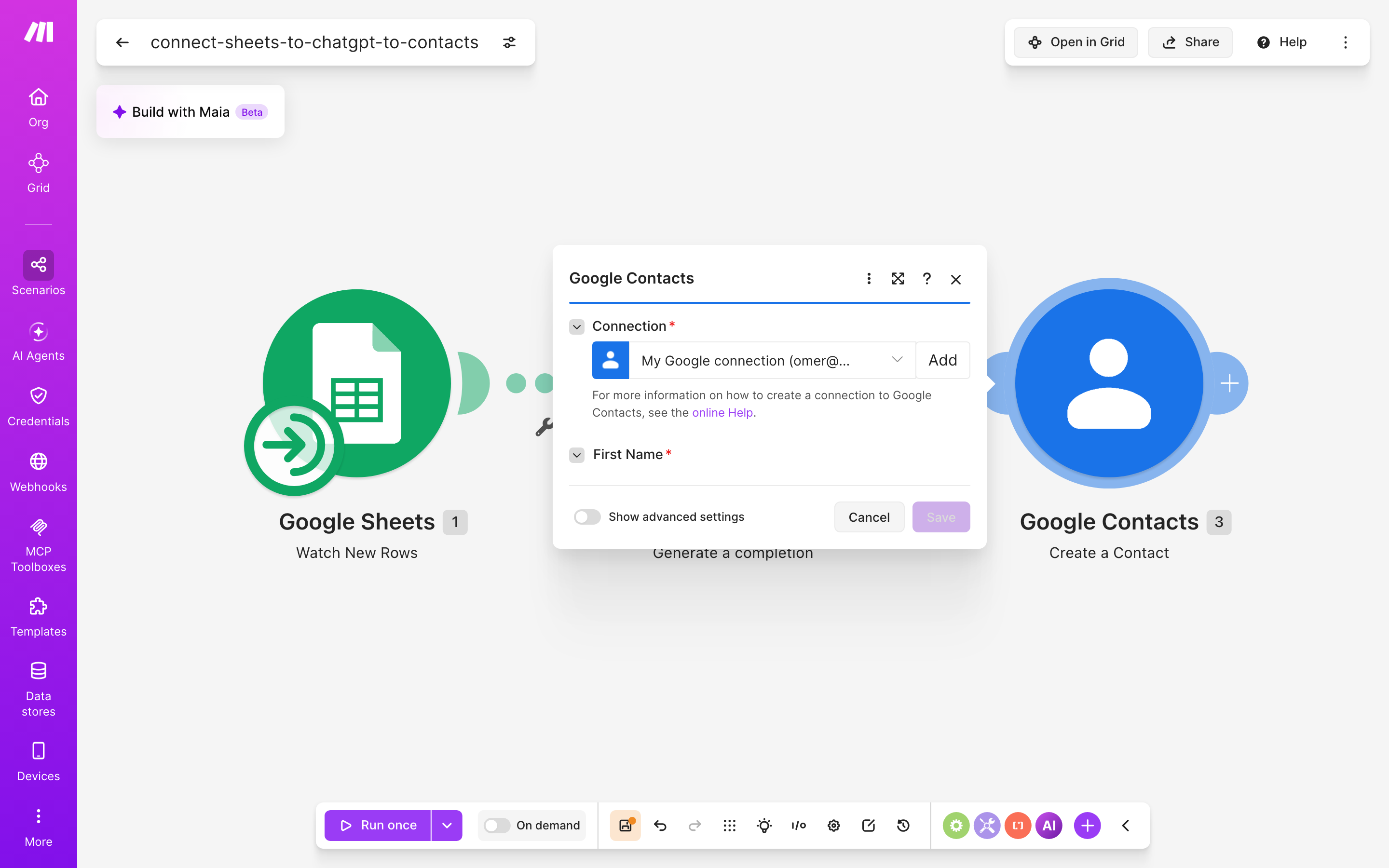Add module after Google Contacts plus
The width and height of the screenshot is (1389, 868).
click(1229, 383)
